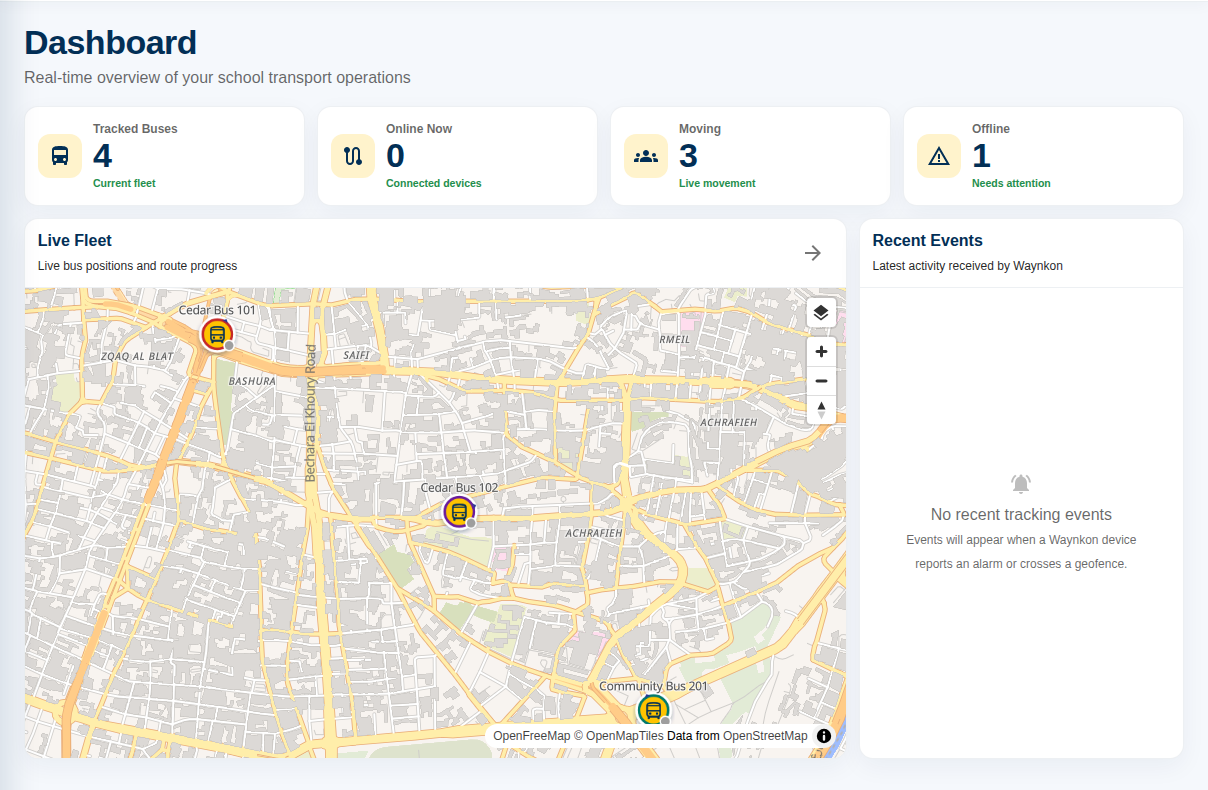The width and height of the screenshot is (1208, 790).
Task: Click the Tracked Buses bus icon
Action: click(x=60, y=156)
